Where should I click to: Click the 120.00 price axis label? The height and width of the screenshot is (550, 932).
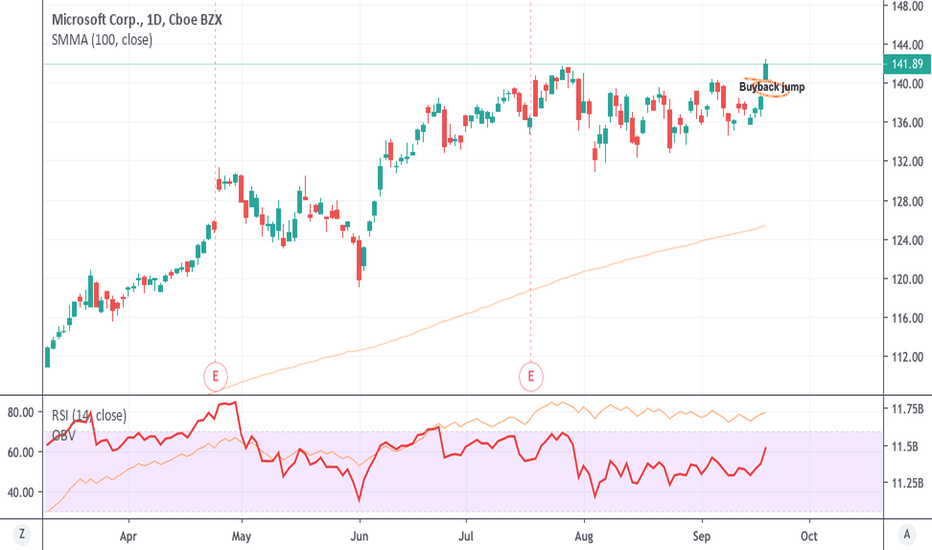(x=907, y=279)
